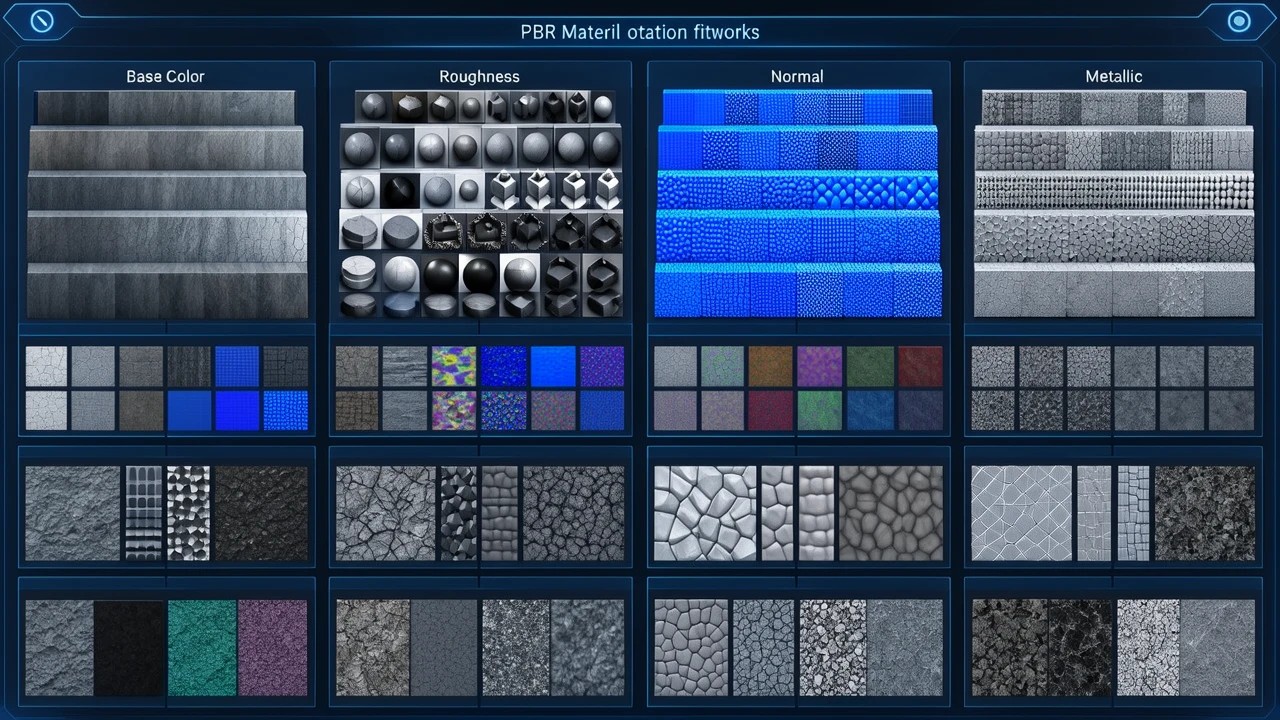Select the brownish-grey cobblestone tile in Normal third row

coord(890,513)
